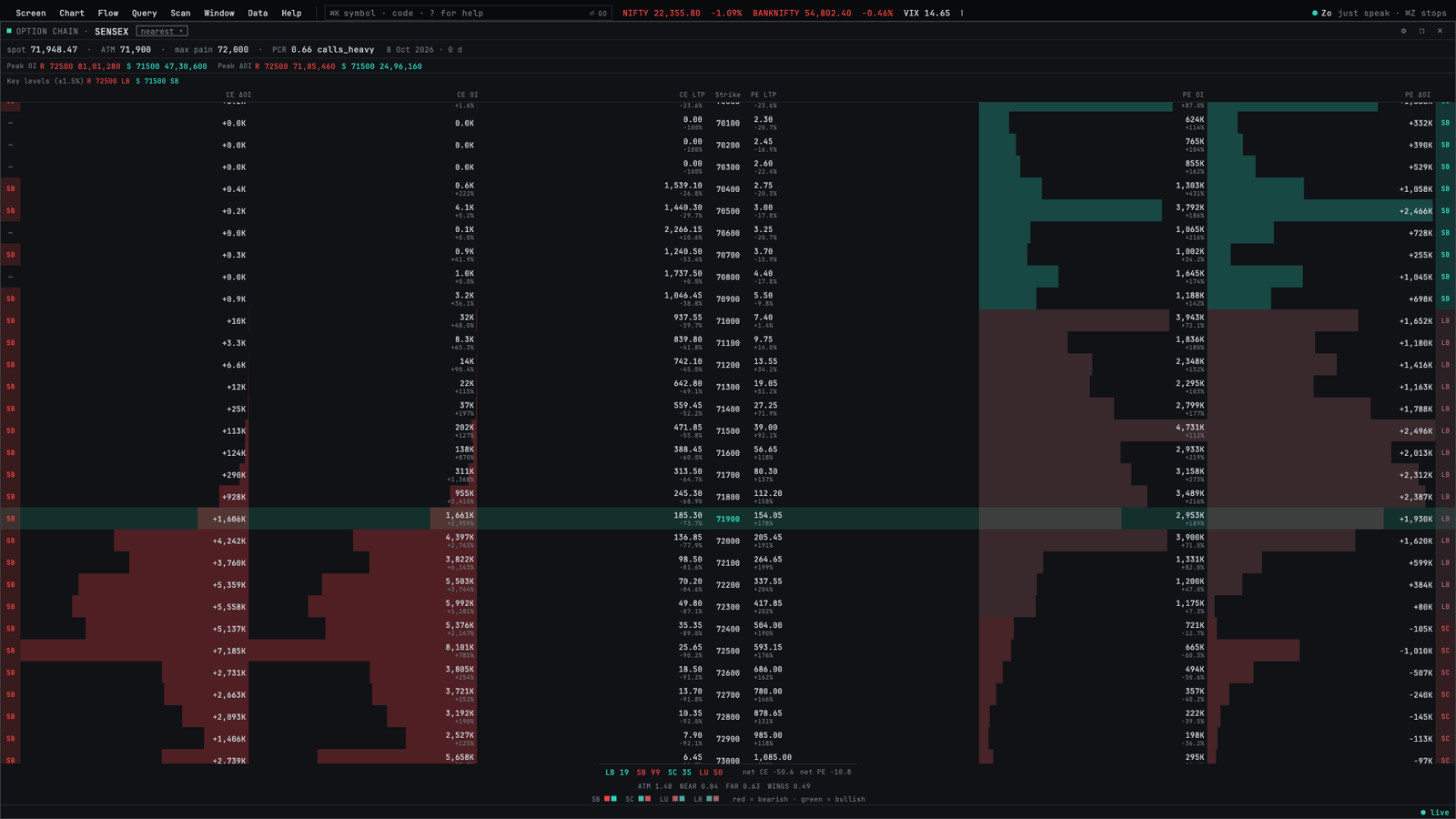1456x819 pixels.
Task: Click the SB tag left of strike 72500
Action: (x=11, y=651)
